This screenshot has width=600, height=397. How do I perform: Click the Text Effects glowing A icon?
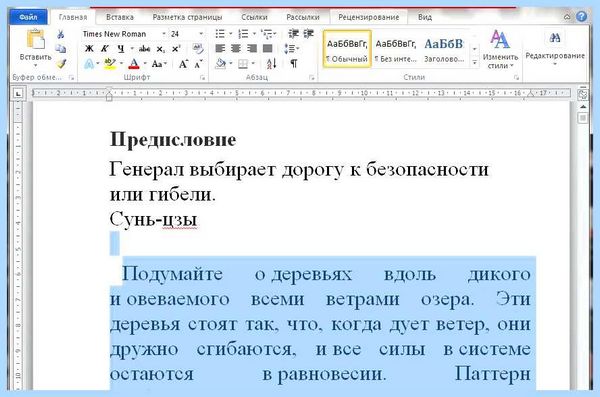point(89,64)
